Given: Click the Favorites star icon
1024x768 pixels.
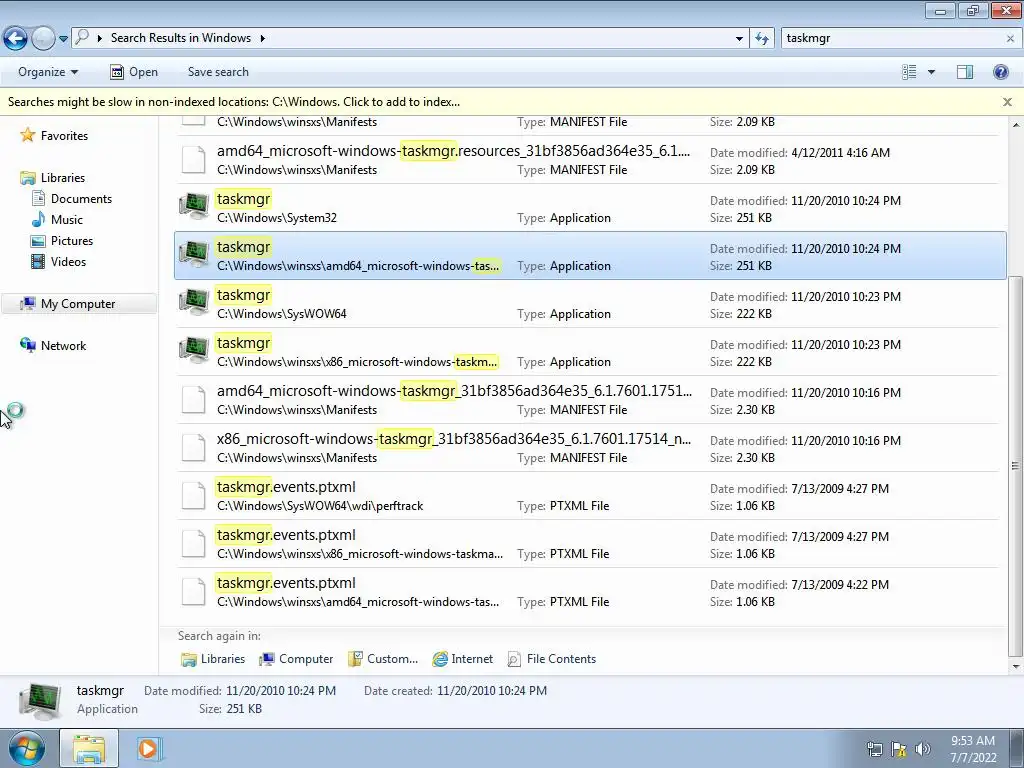Looking at the screenshot, I should 27,135.
